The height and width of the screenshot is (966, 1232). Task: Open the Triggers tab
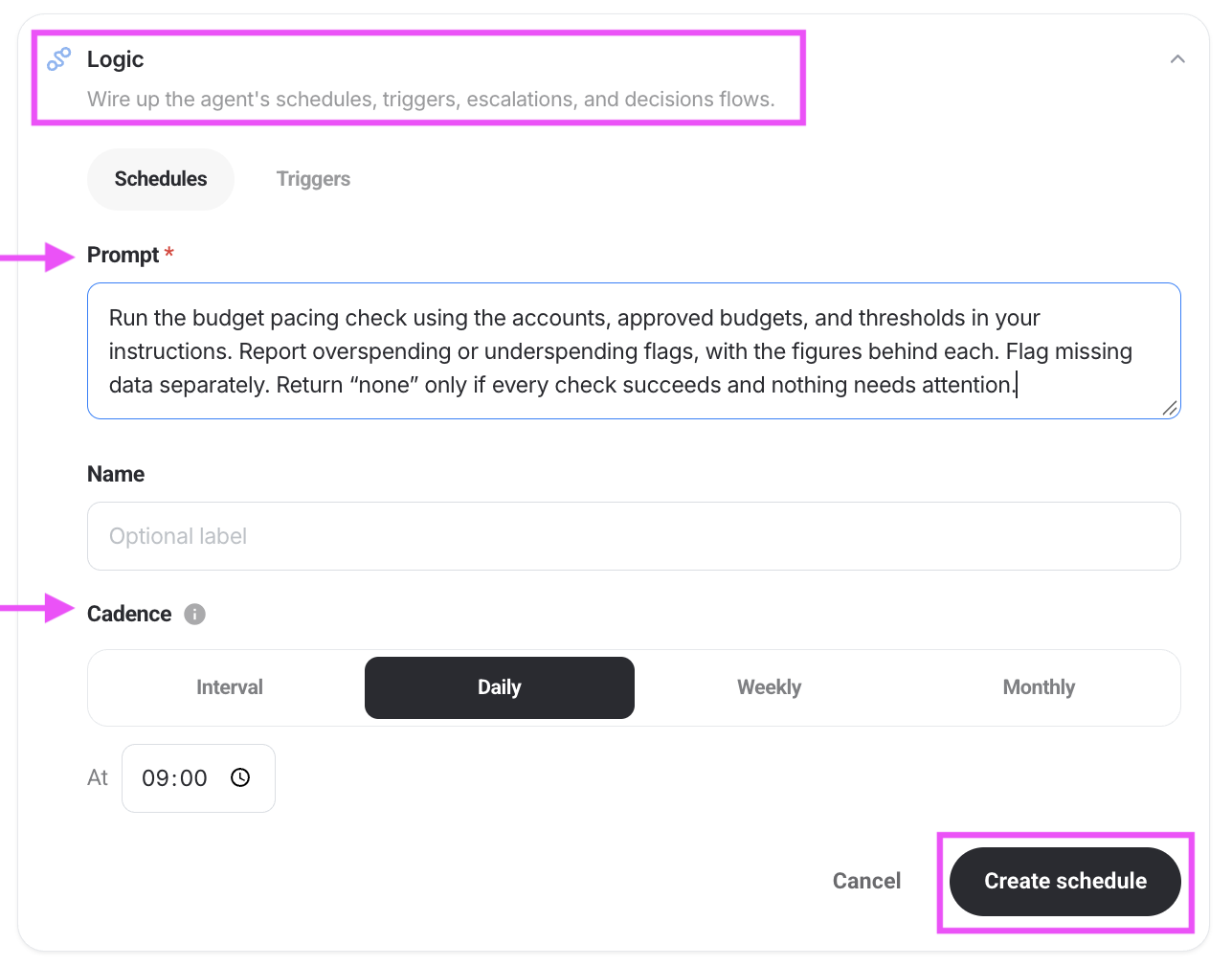(313, 179)
